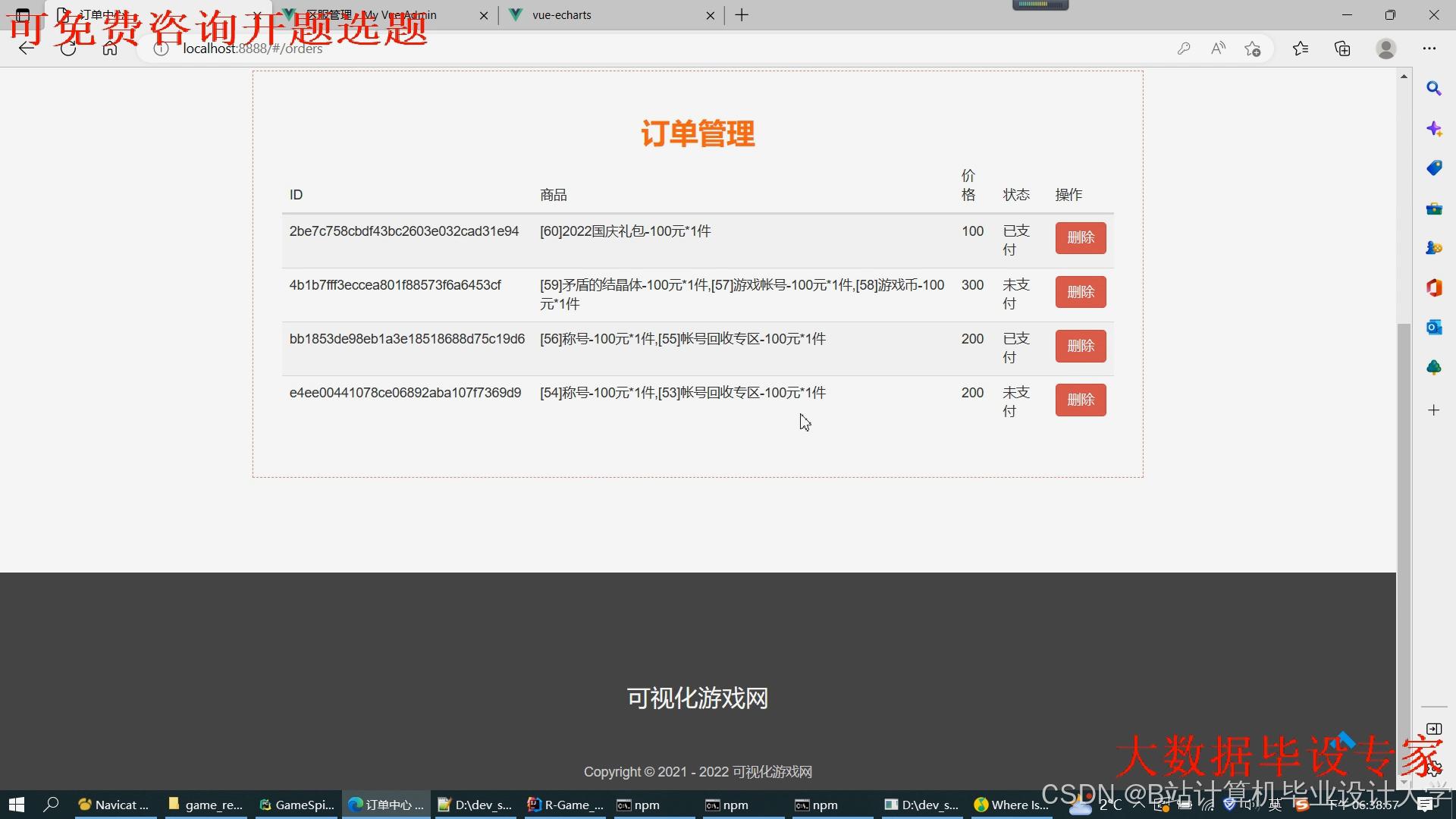Viewport: 1456px width, 819px height.
Task: Click the Favorites star icon in toolbar
Action: click(1301, 49)
